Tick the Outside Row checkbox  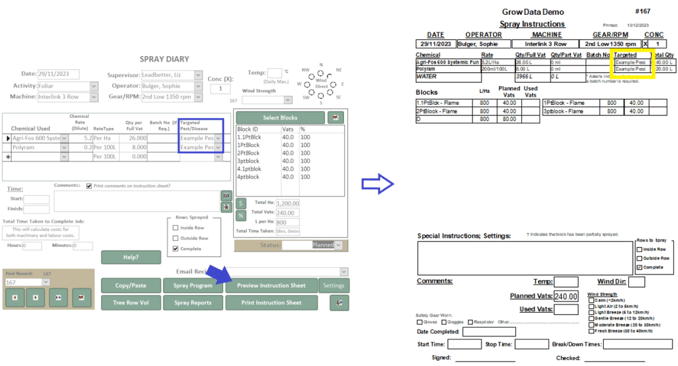176,238
